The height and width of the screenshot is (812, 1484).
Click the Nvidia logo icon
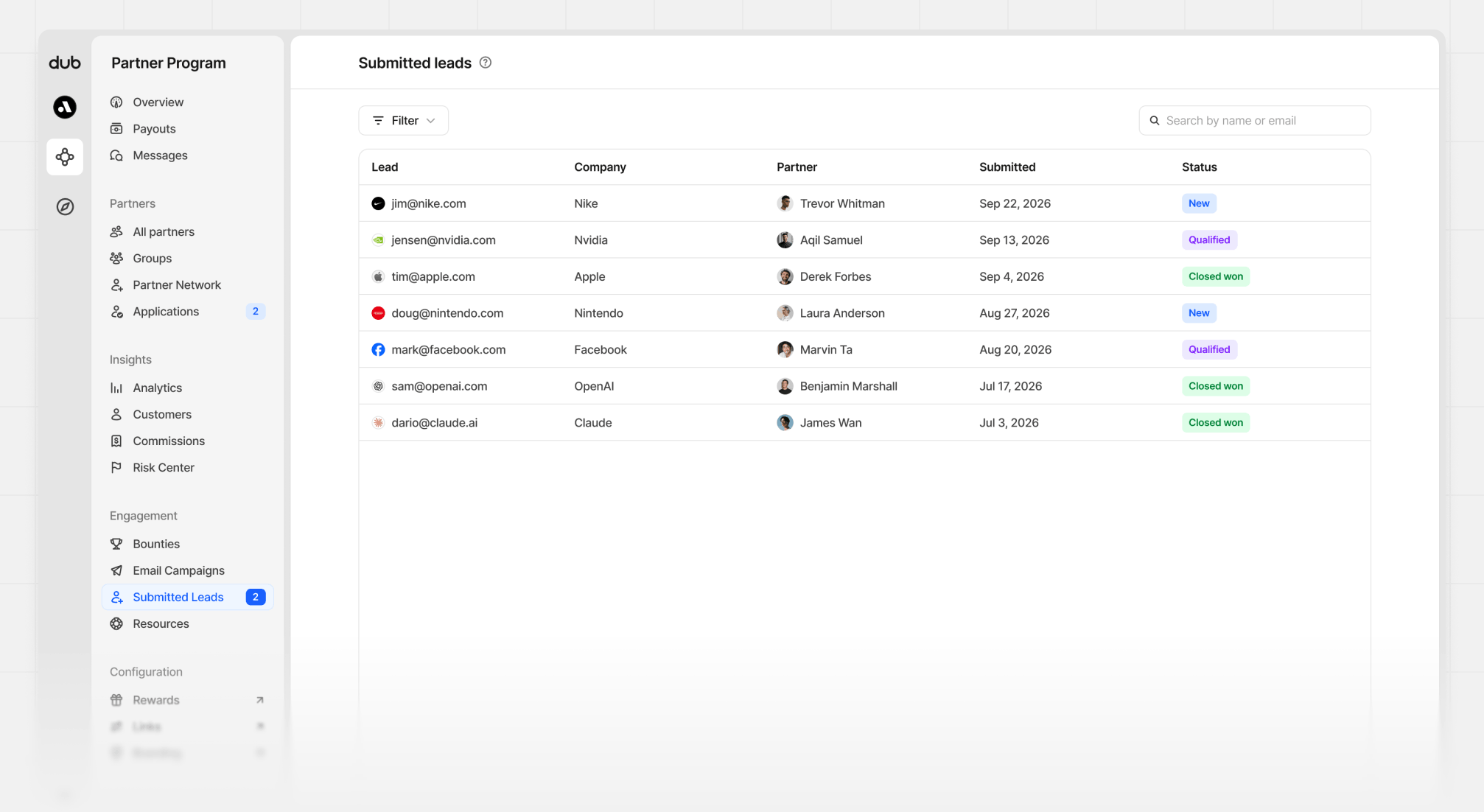pyautogui.click(x=378, y=240)
